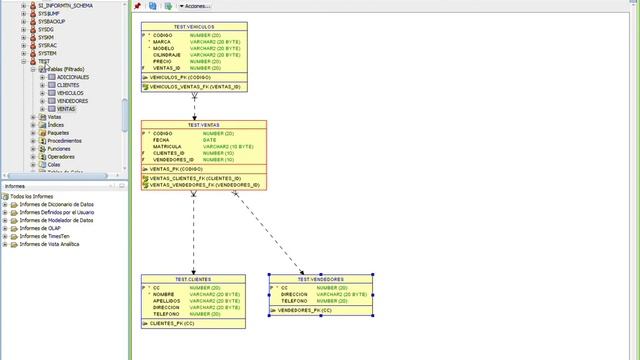640x360 pixels.
Task: Click the VENDEDORES table icon in tree
Action: tap(52, 101)
